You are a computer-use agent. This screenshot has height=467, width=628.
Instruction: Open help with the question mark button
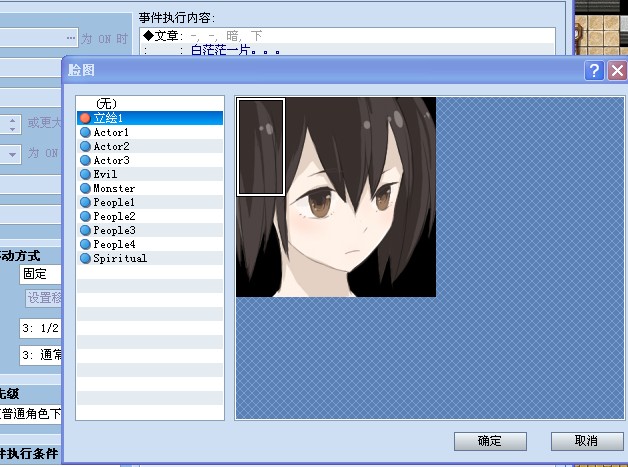(x=594, y=71)
